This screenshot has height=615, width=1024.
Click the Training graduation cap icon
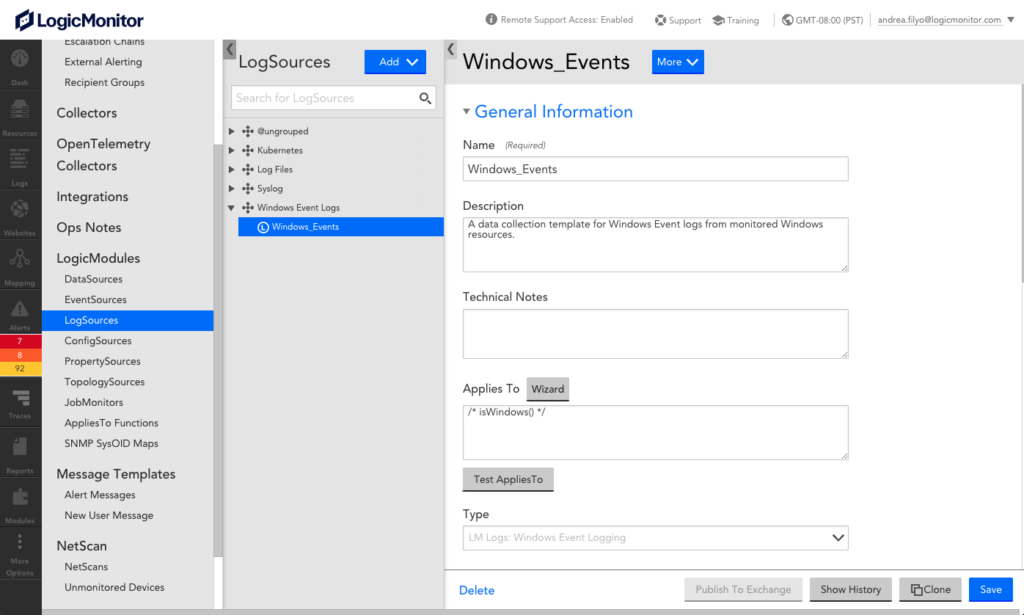[x=718, y=20]
